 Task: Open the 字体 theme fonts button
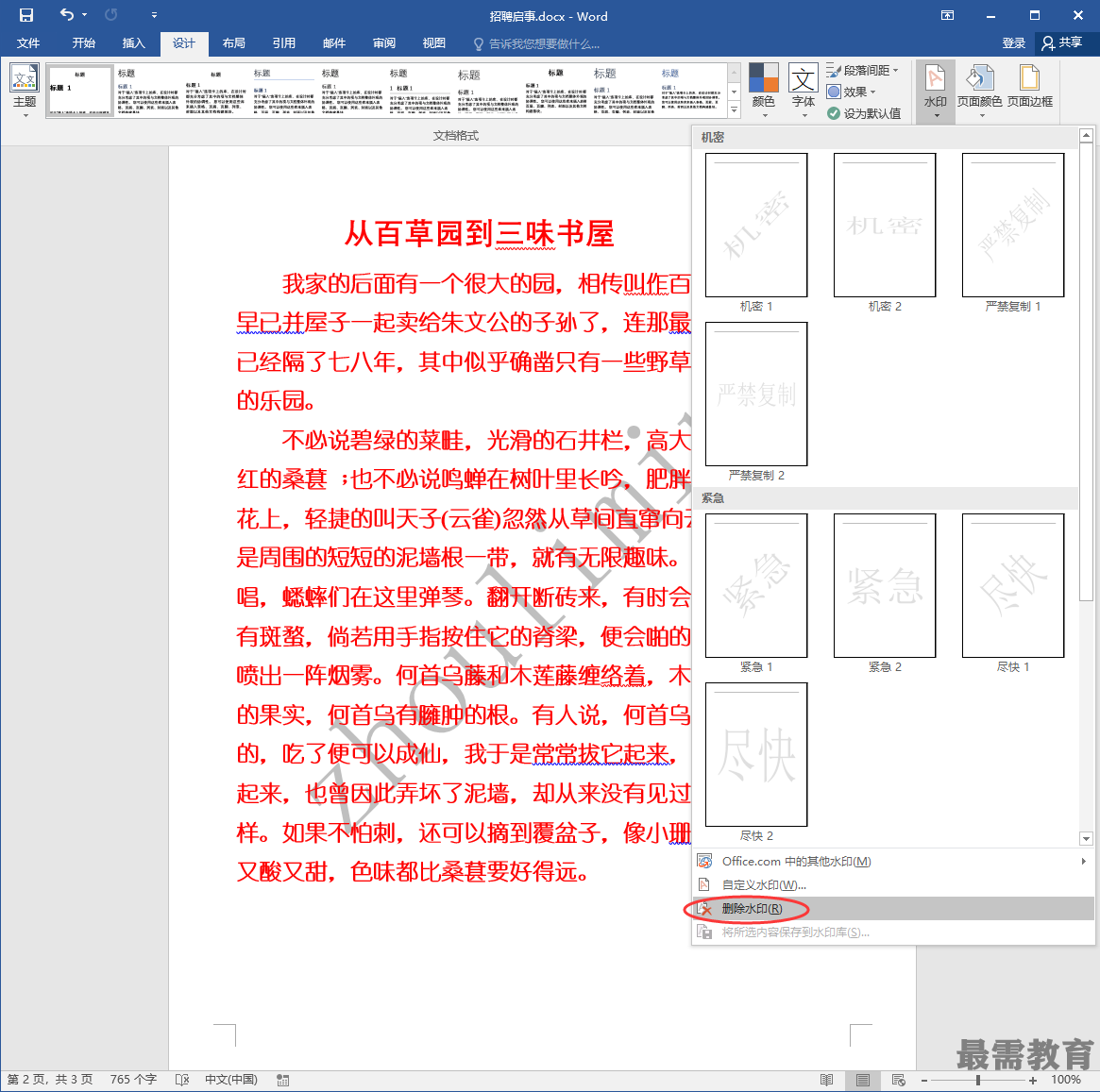click(804, 90)
